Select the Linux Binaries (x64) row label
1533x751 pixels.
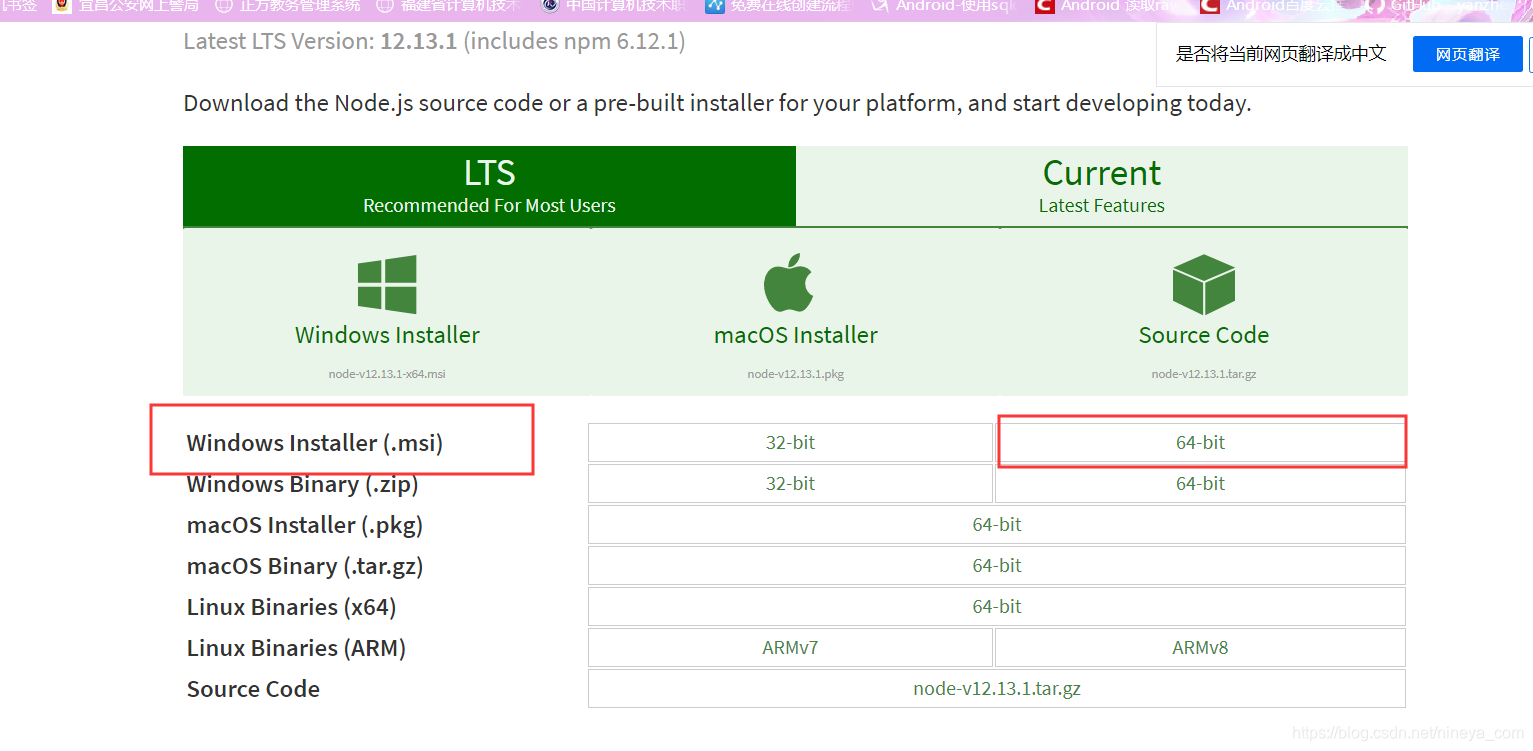pos(291,607)
